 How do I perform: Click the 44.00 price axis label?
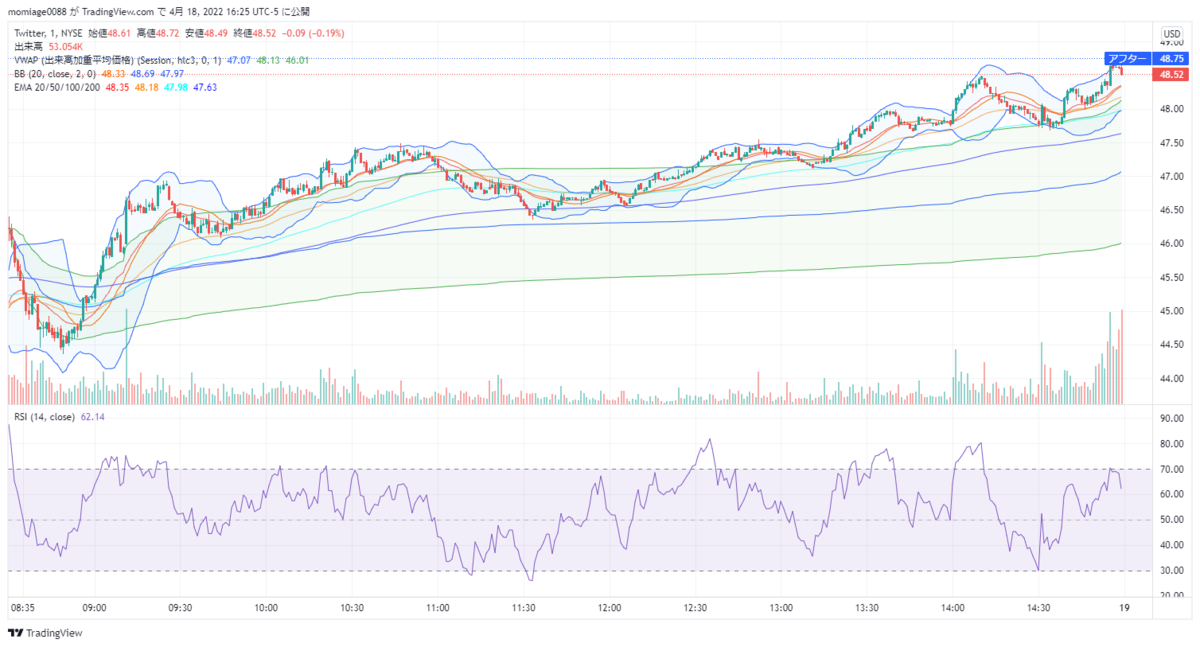(x=1171, y=379)
